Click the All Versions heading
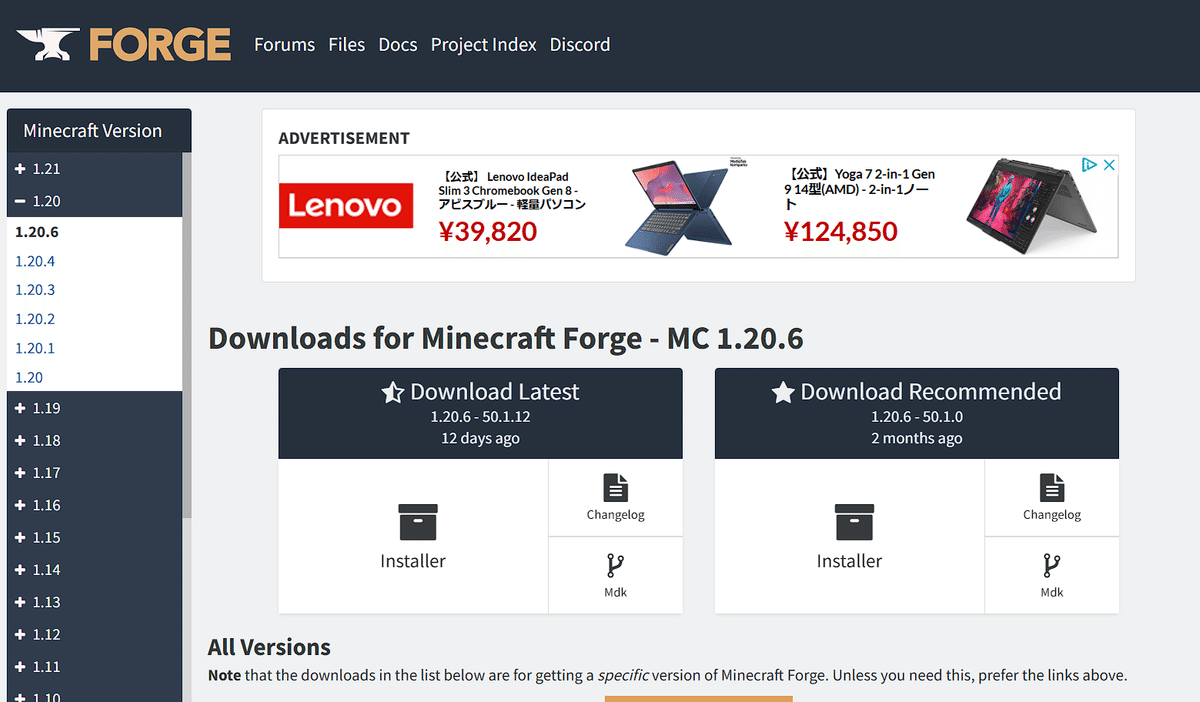This screenshot has height=702, width=1200. point(269,647)
